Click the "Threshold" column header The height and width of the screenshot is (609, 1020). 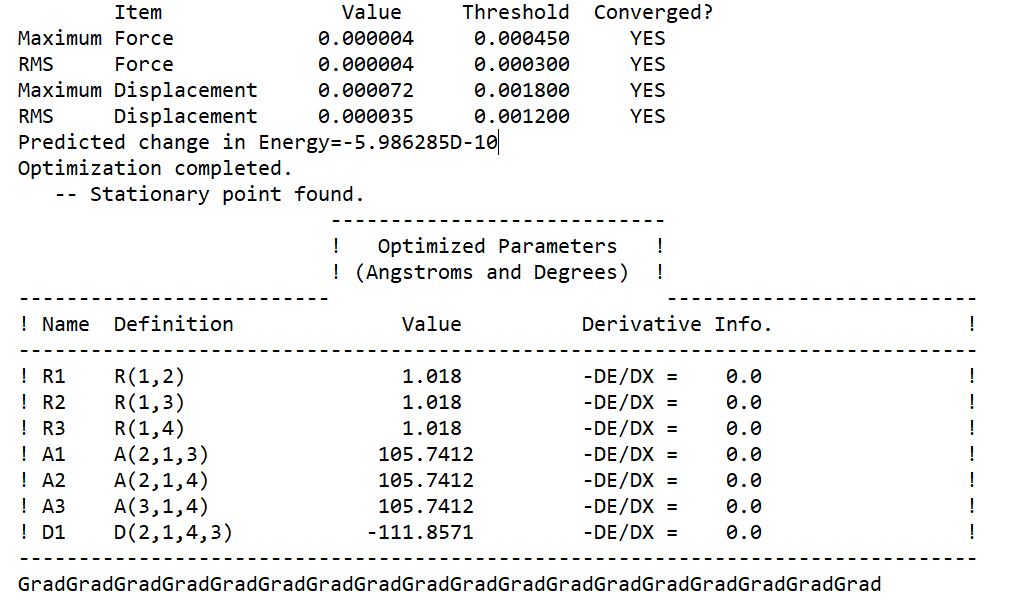point(515,13)
